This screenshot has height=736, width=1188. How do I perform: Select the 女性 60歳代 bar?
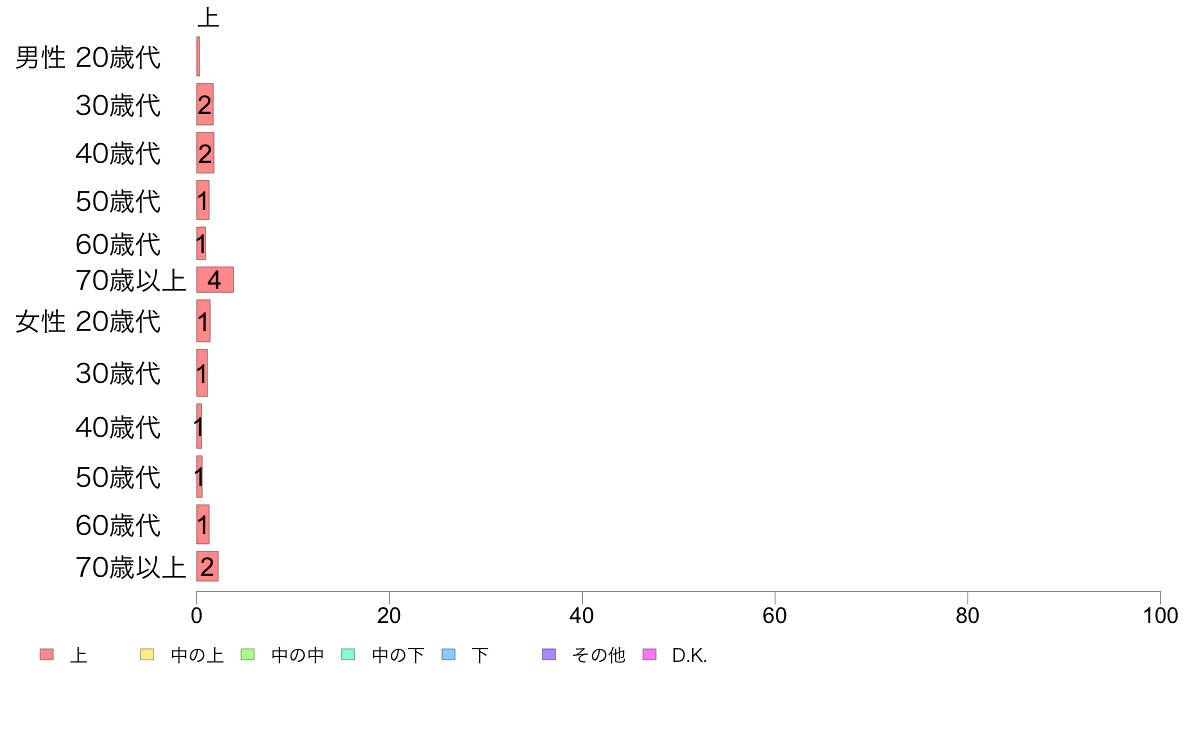pyautogui.click(x=202, y=524)
